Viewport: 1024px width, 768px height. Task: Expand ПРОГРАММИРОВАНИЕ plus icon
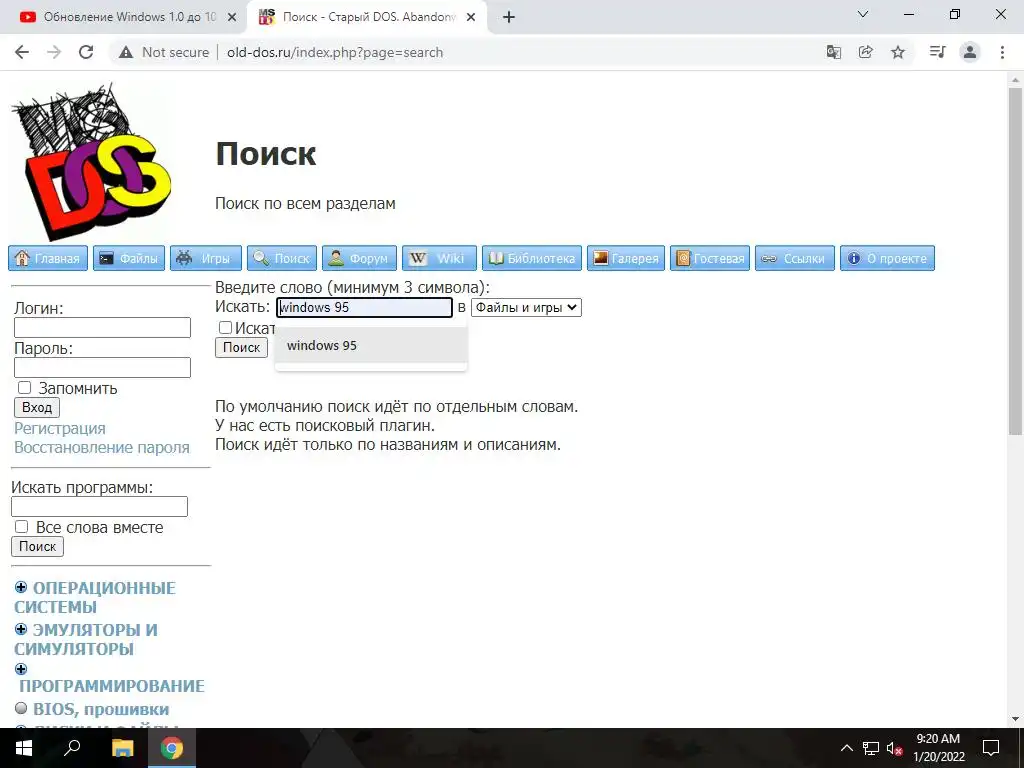21,669
